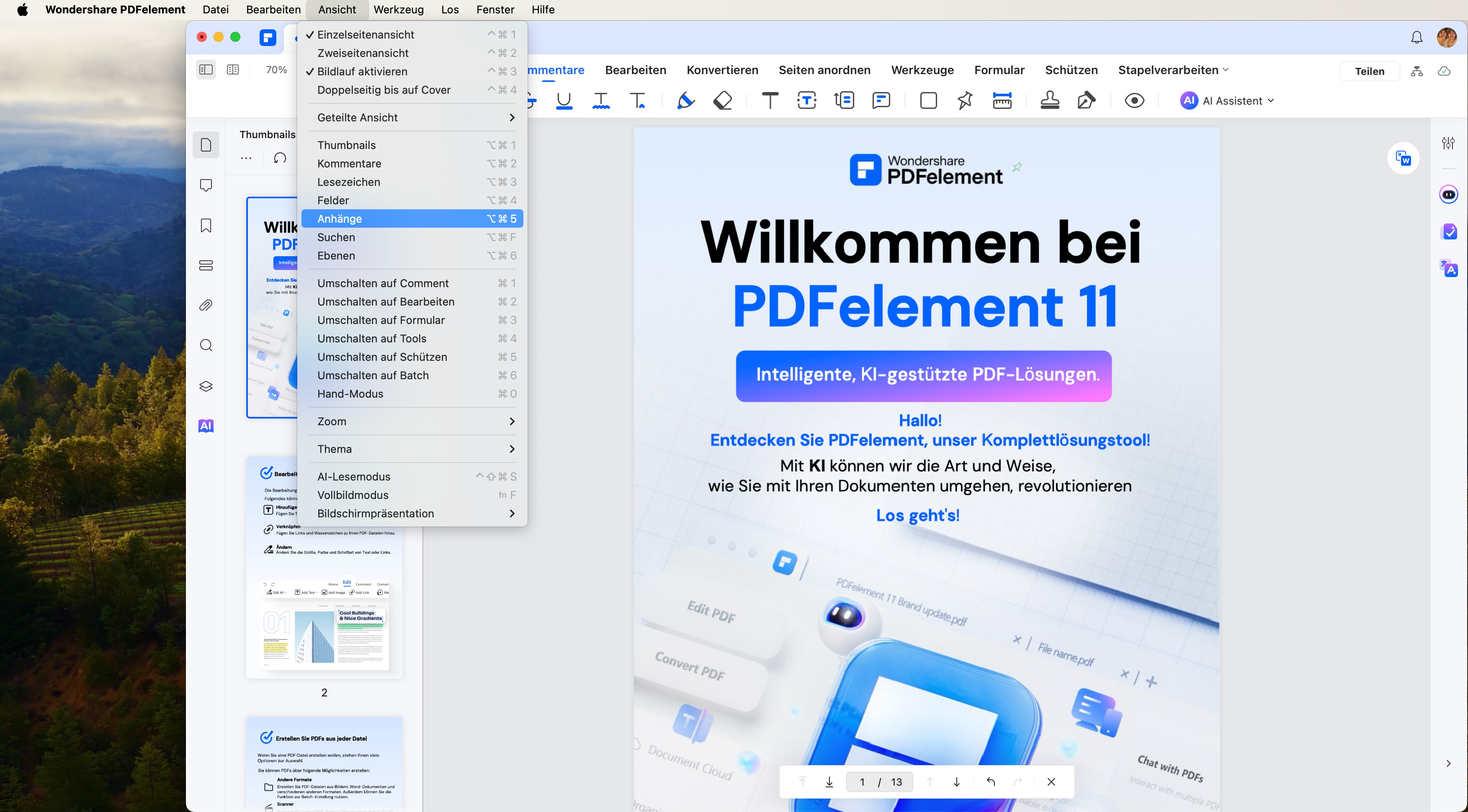Viewport: 1468px width, 812px height.
Task: Expand the Bildschirmpräsentation submenu
Action: [412, 514]
